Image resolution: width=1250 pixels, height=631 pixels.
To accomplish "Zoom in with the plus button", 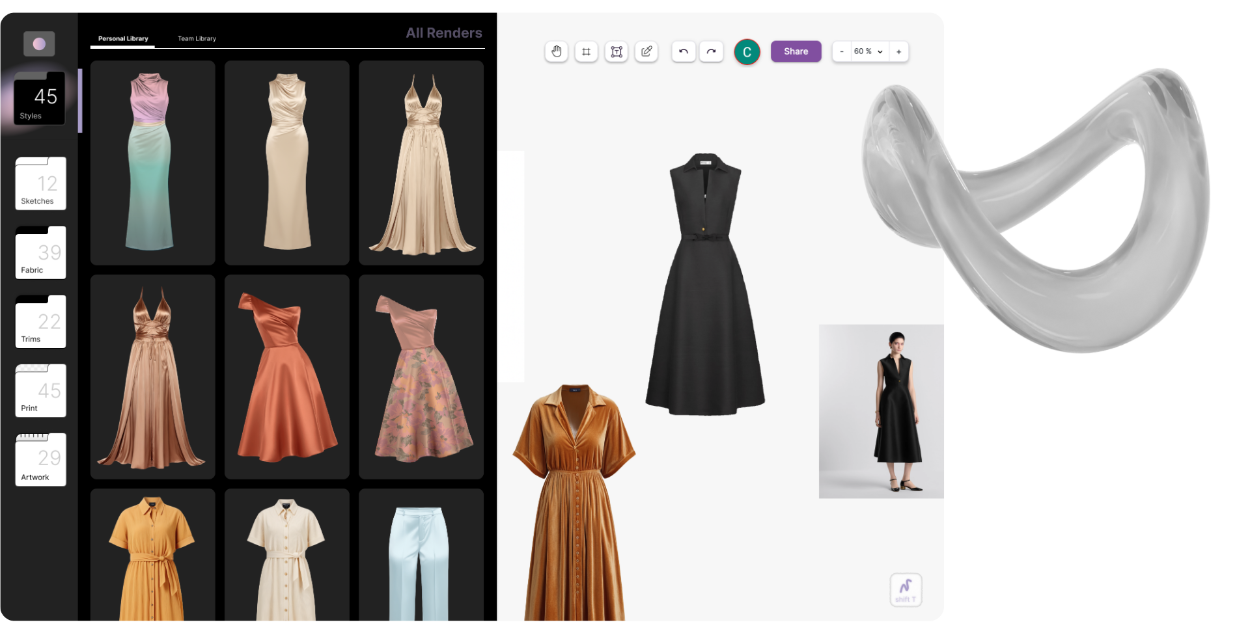I will click(898, 51).
